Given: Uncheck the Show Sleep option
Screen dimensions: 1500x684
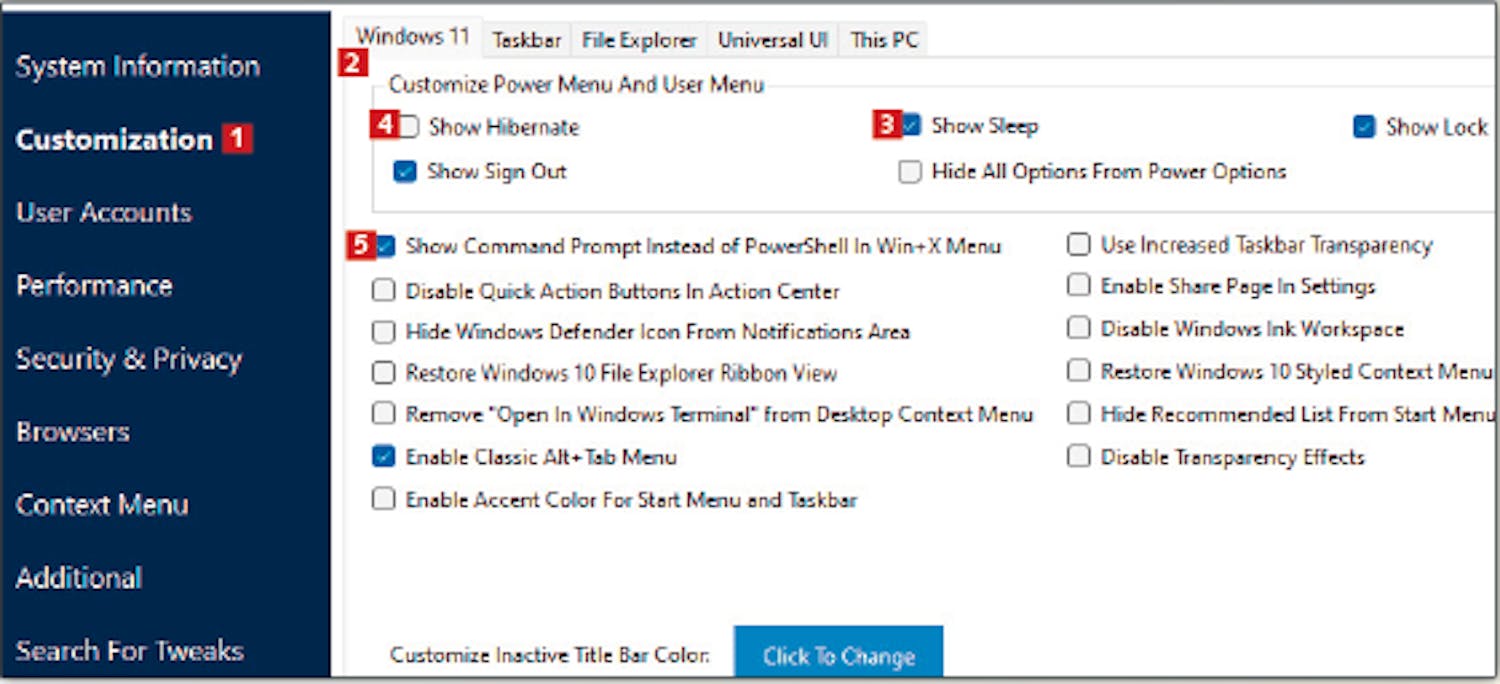Looking at the screenshot, I should (911, 126).
